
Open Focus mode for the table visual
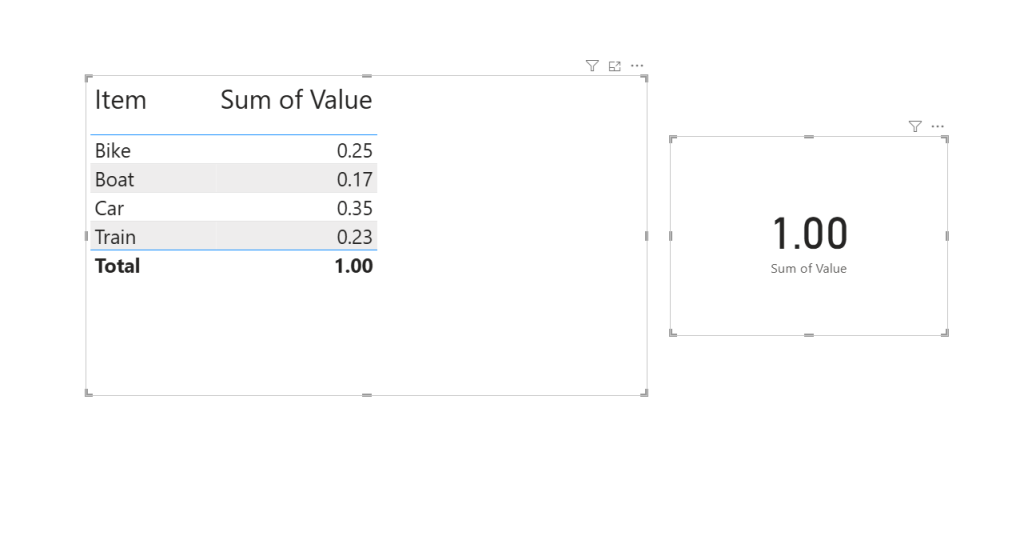(615, 66)
